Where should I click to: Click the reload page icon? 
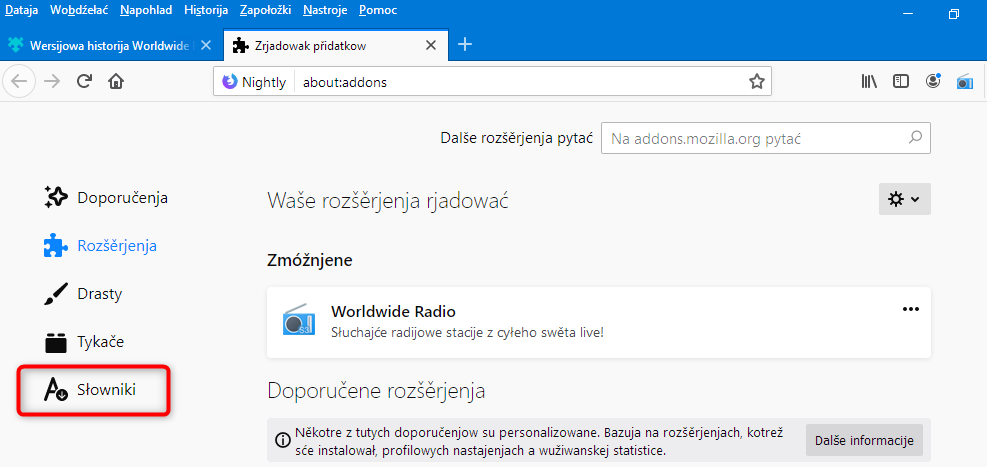point(84,82)
